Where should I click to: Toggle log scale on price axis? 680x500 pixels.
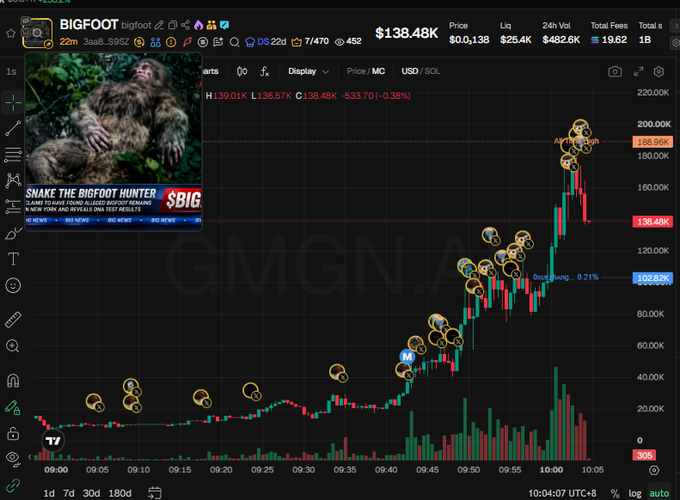[x=635, y=493]
